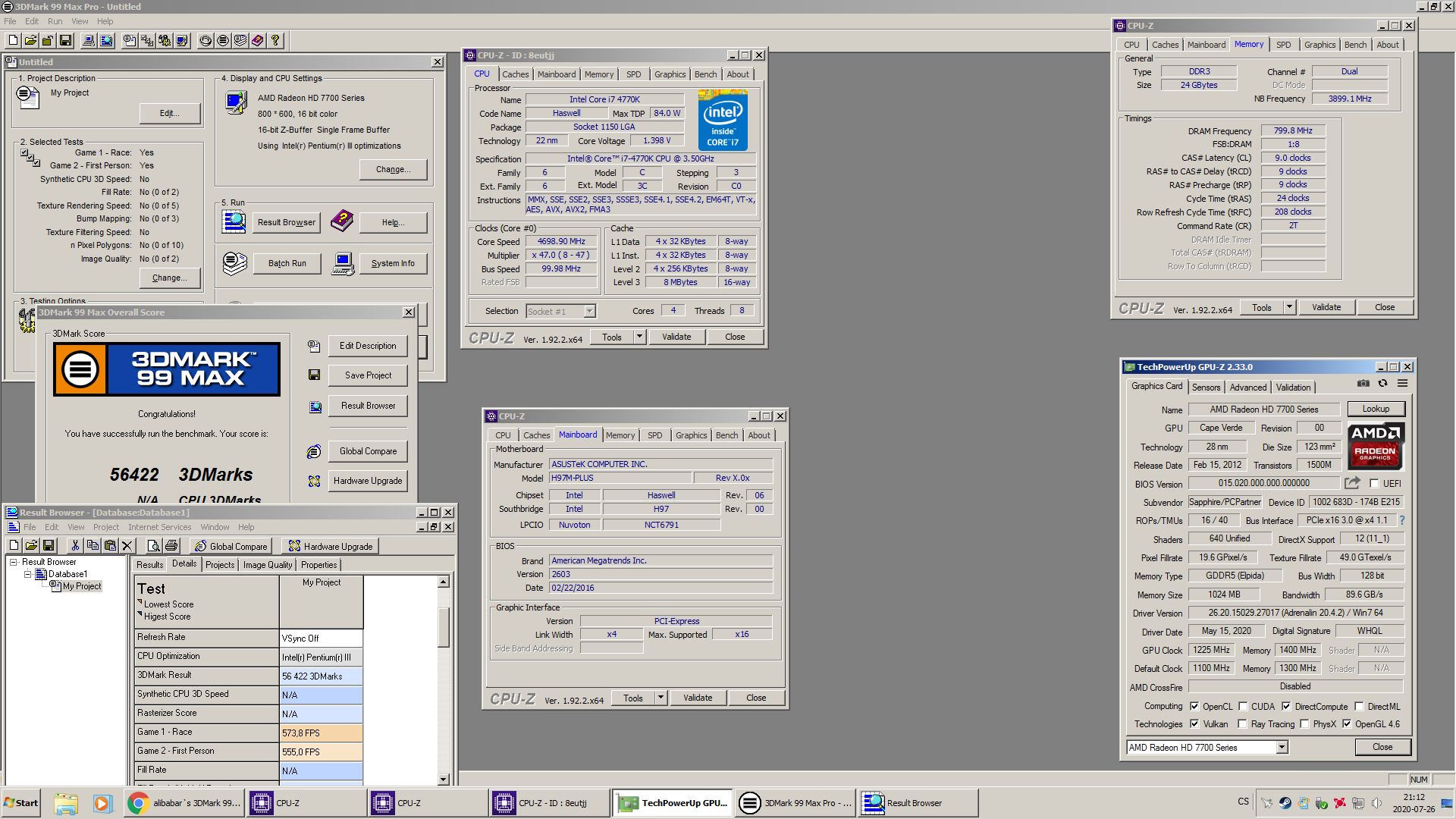The image size is (1456, 819).
Task: Open SPD tab in CPU-Z Memory window
Action: (x=1283, y=45)
